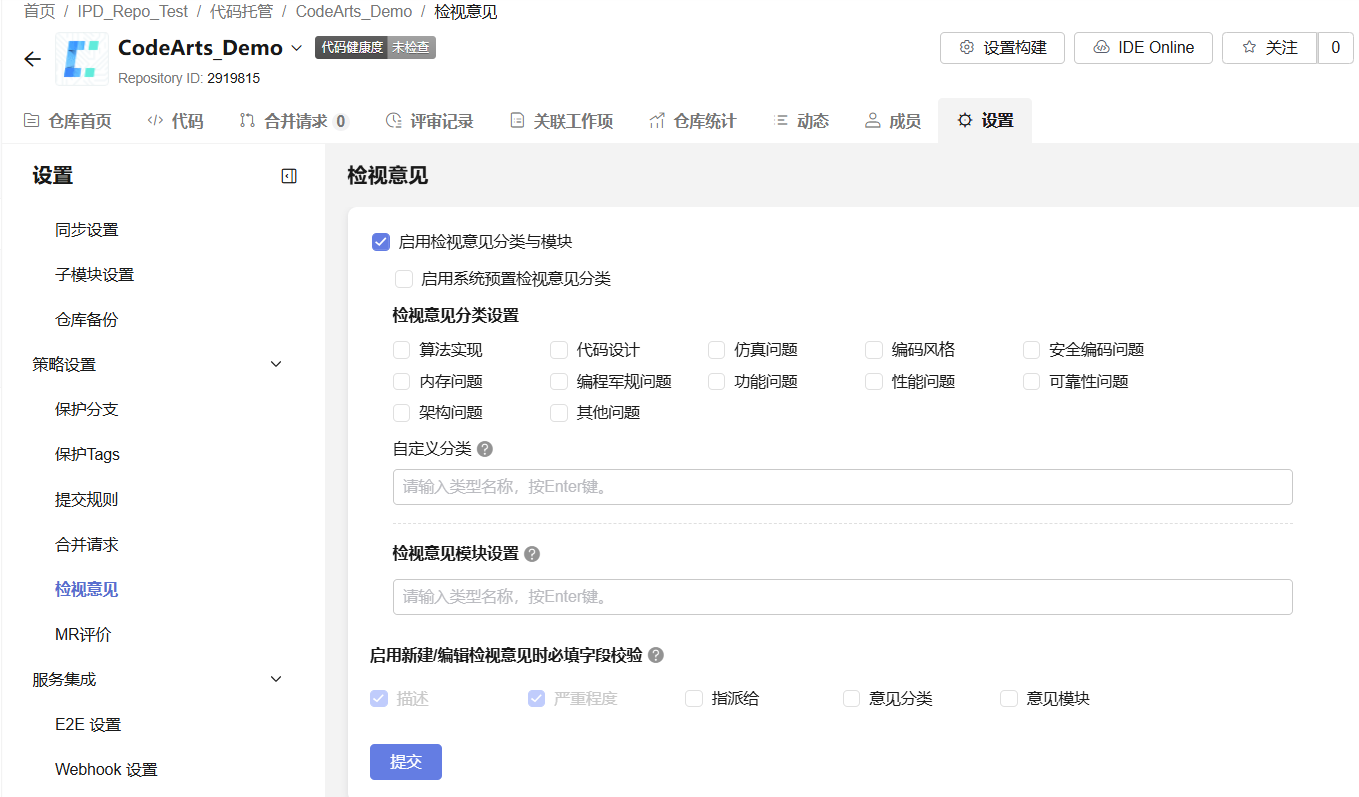Click the 关注 star button
Viewport: 1359px width, 797px height.
[x=1270, y=48]
